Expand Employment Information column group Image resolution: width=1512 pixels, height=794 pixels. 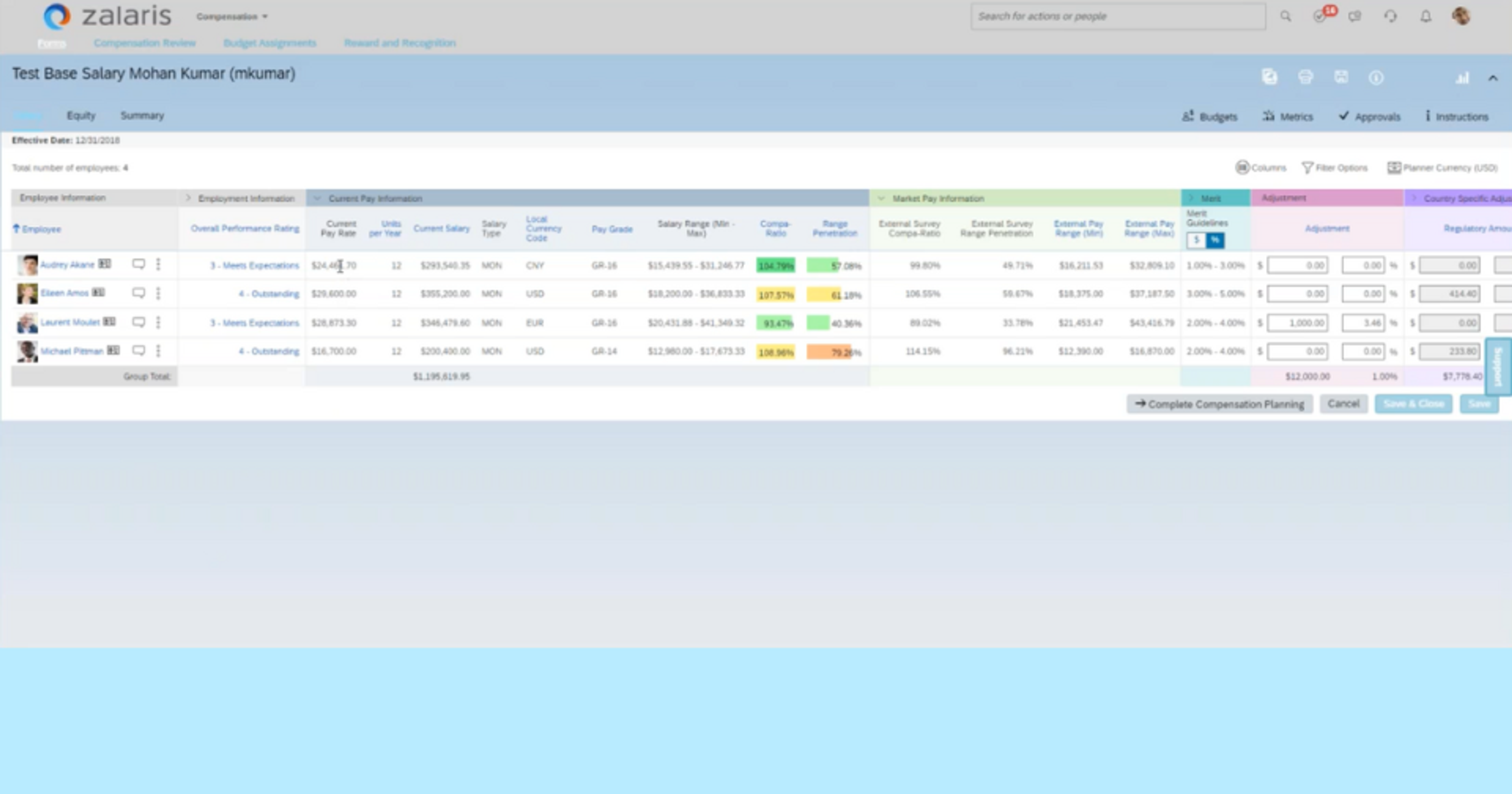[x=188, y=198]
